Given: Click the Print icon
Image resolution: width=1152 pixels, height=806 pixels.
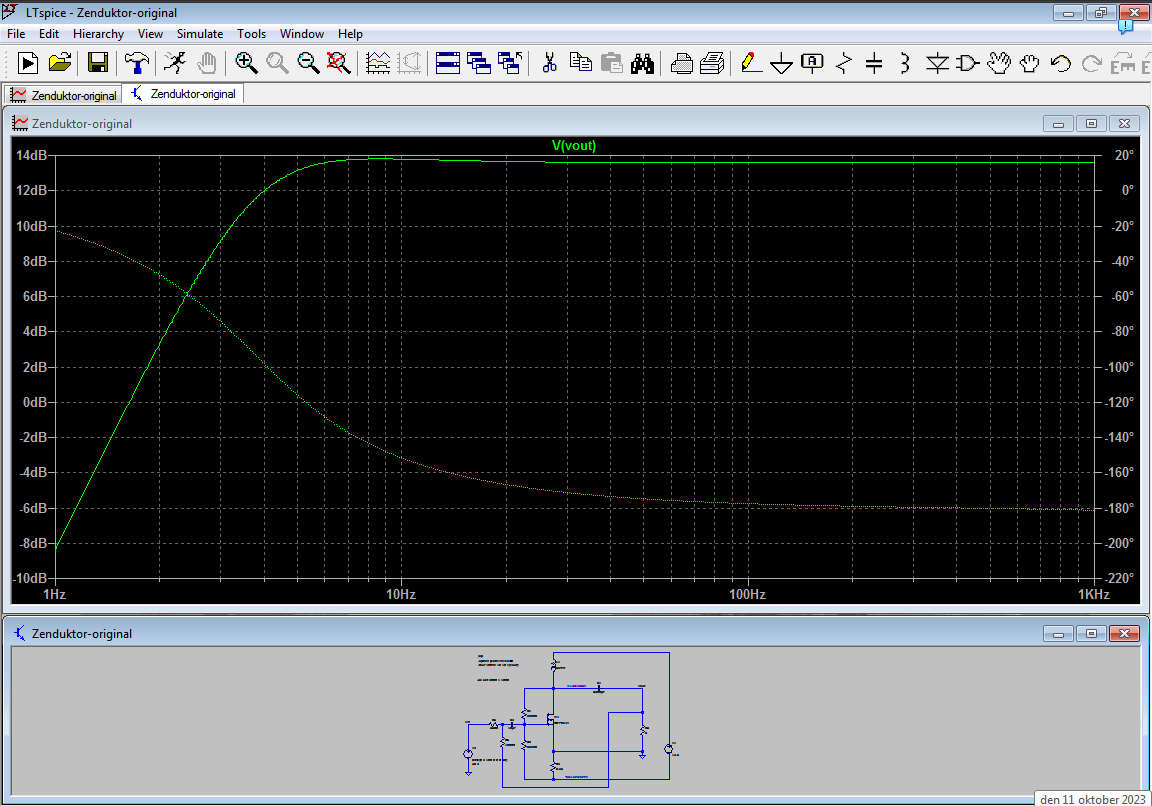Looking at the screenshot, I should pos(682,63).
